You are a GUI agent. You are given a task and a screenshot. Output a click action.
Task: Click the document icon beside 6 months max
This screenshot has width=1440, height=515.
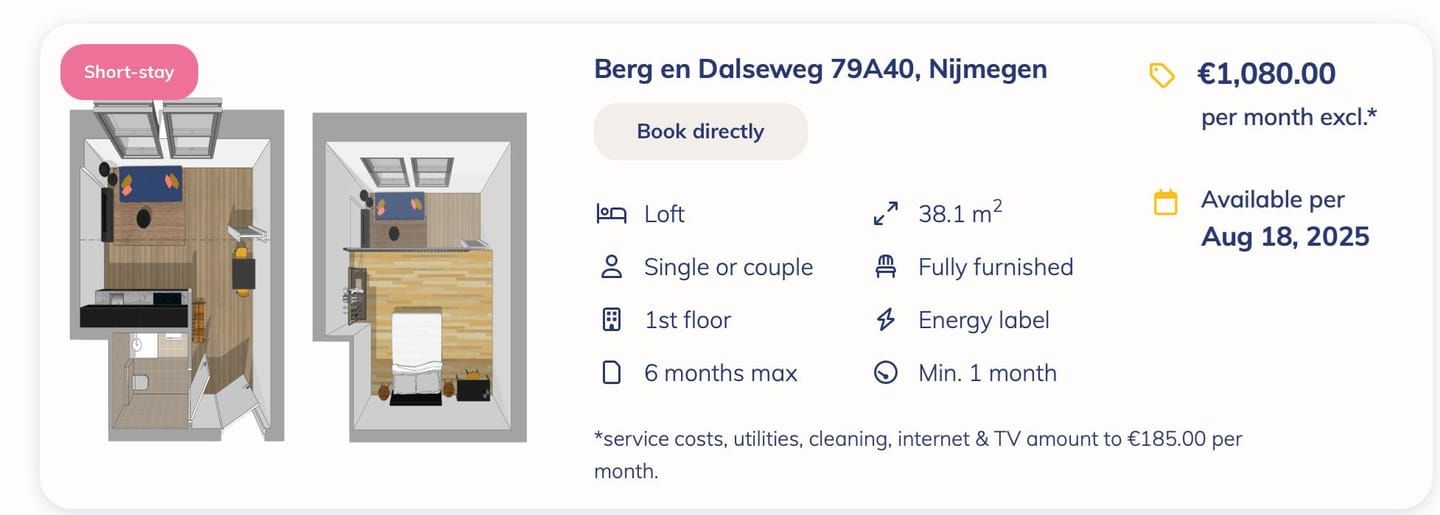tap(611, 373)
